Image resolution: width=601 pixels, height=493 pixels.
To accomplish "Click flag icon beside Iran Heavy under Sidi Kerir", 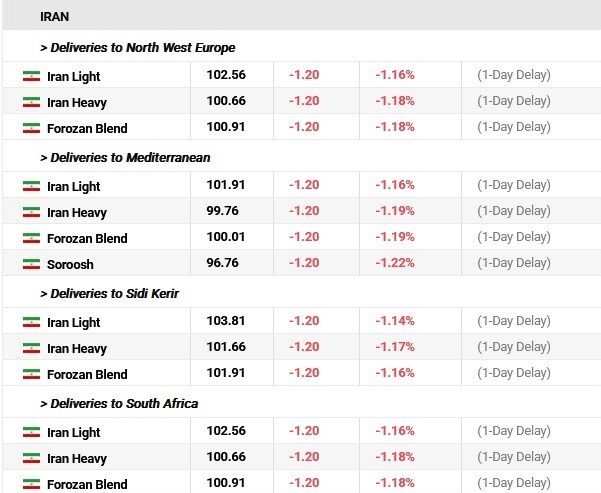I will click(31, 348).
